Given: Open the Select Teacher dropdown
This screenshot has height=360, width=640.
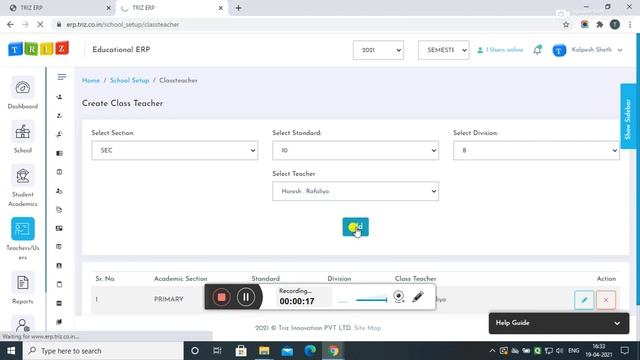Looking at the screenshot, I should point(356,191).
